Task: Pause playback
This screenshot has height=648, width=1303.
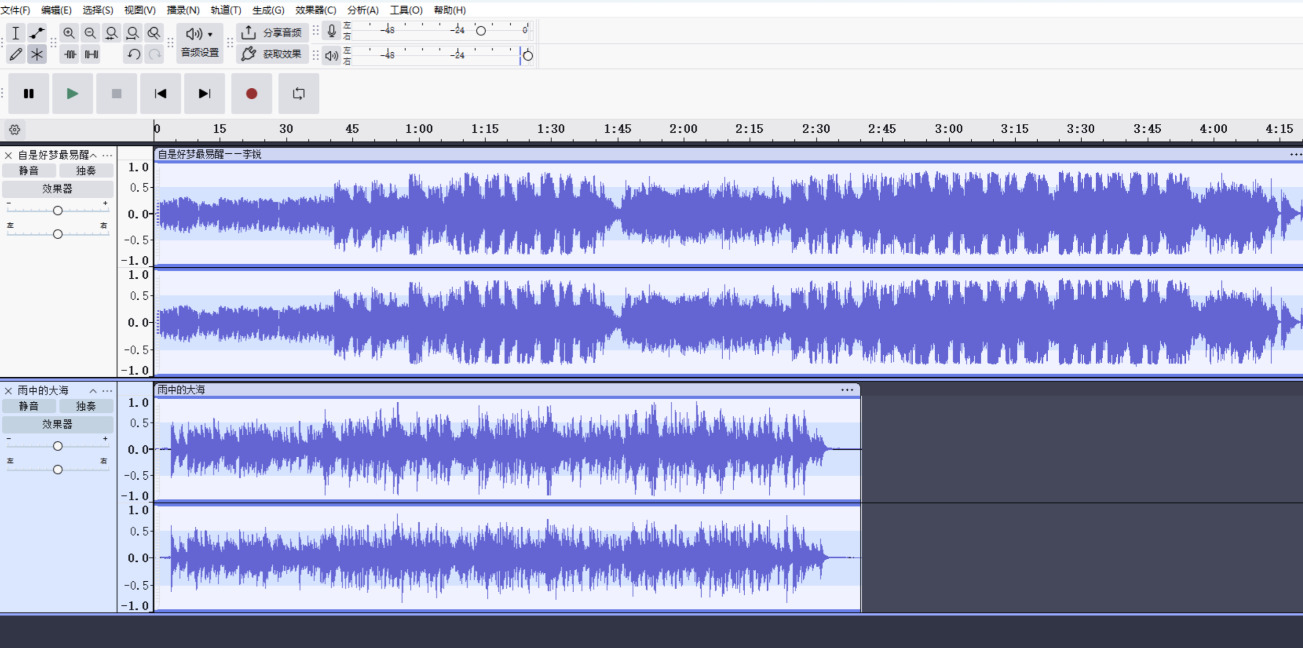Action: tap(29, 94)
